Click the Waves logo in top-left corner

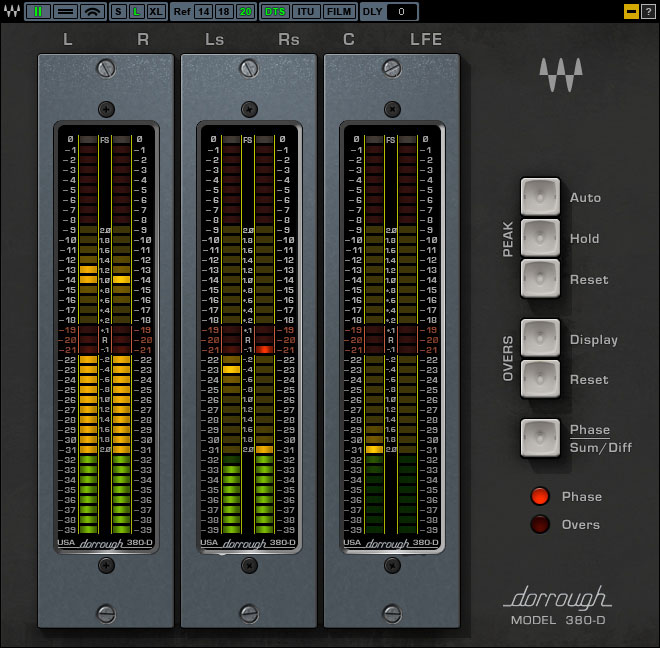11,11
